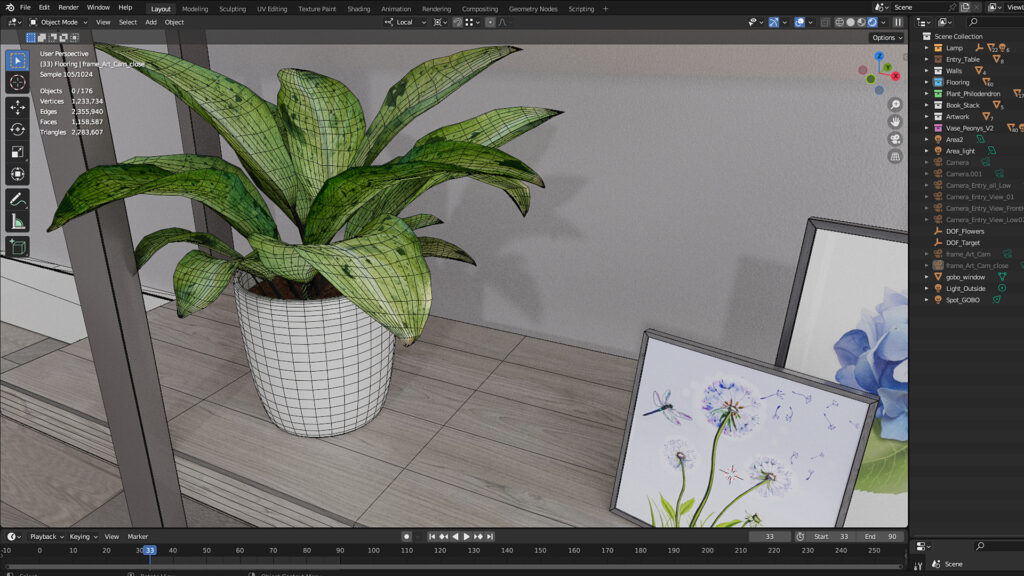Switch to solid viewport shading
Image resolution: width=1024 pixels, height=576 pixels.
pos(851,22)
